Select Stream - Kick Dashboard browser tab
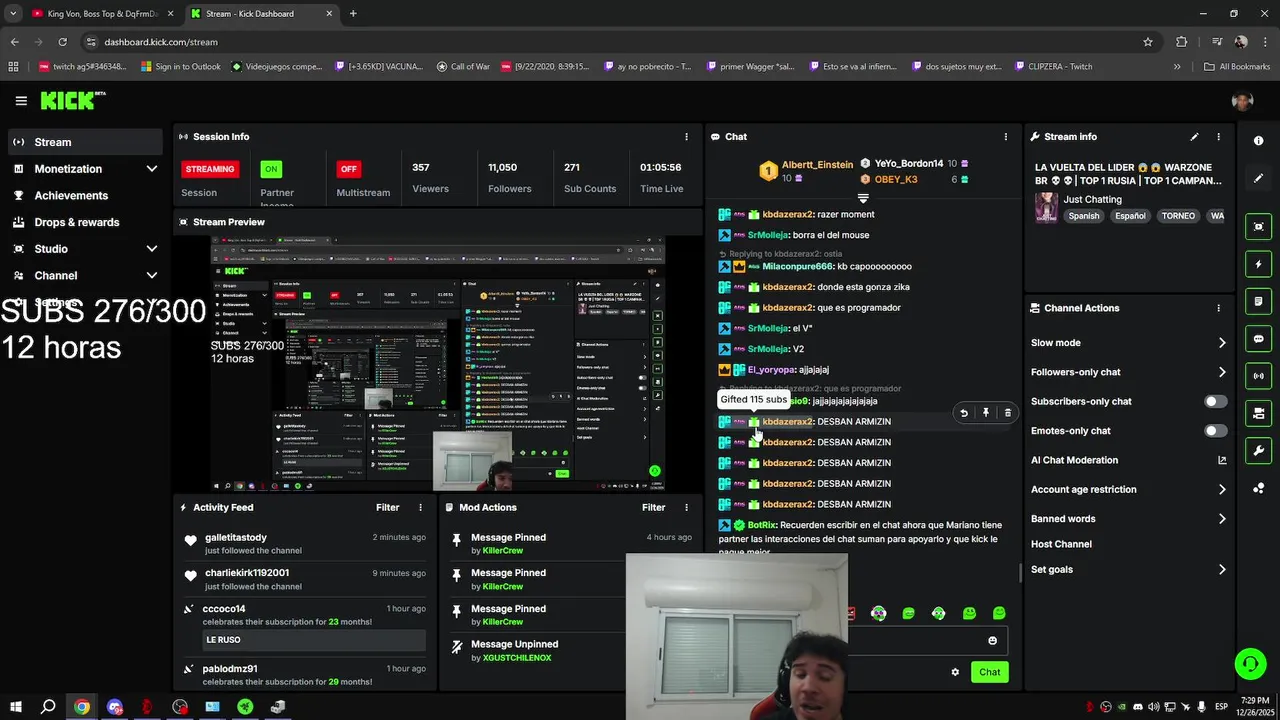Viewport: 1280px width, 720px height. 260,14
